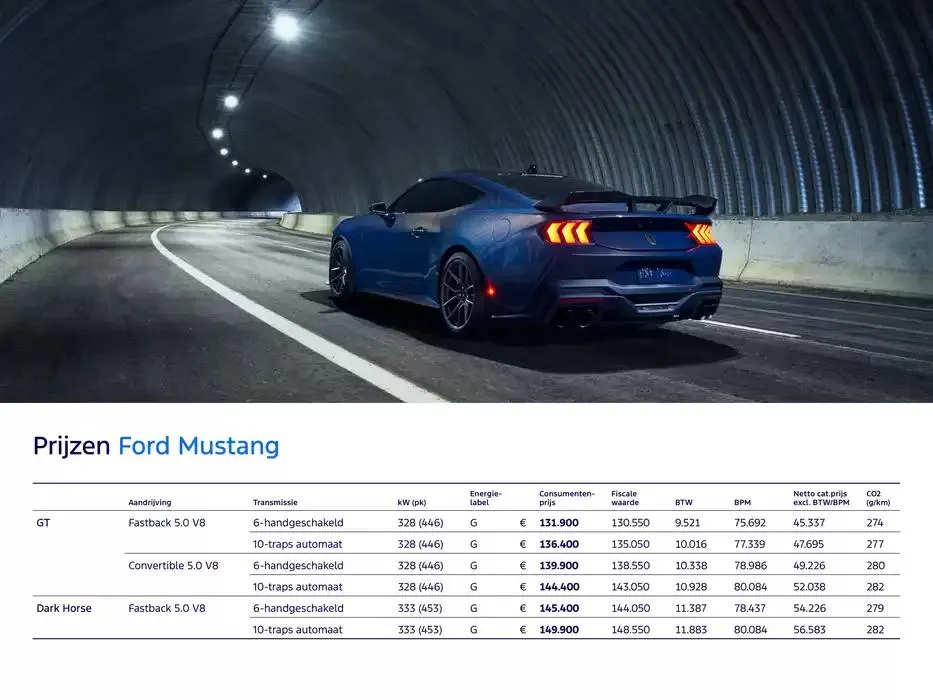The height and width of the screenshot is (700, 933).
Task: Select the Dark Horse model label
Action: tap(63, 608)
